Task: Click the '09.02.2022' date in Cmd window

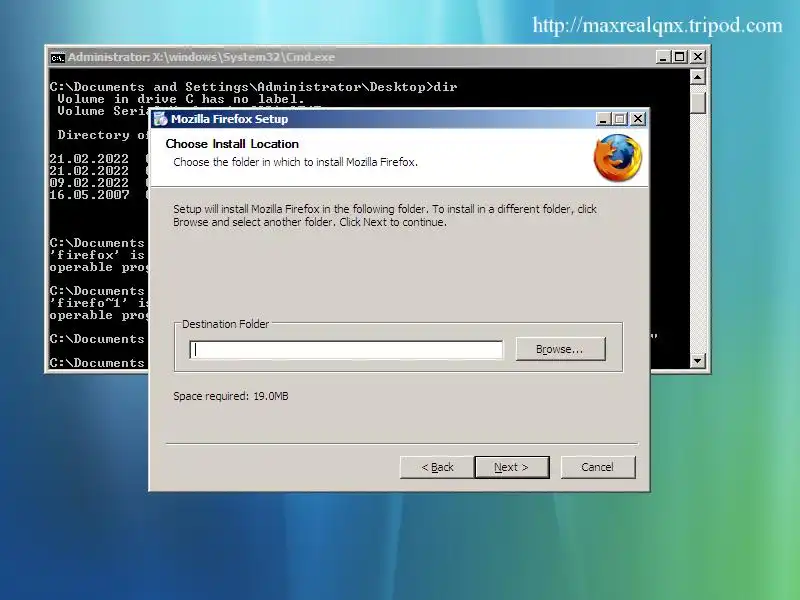Action: (x=89, y=183)
